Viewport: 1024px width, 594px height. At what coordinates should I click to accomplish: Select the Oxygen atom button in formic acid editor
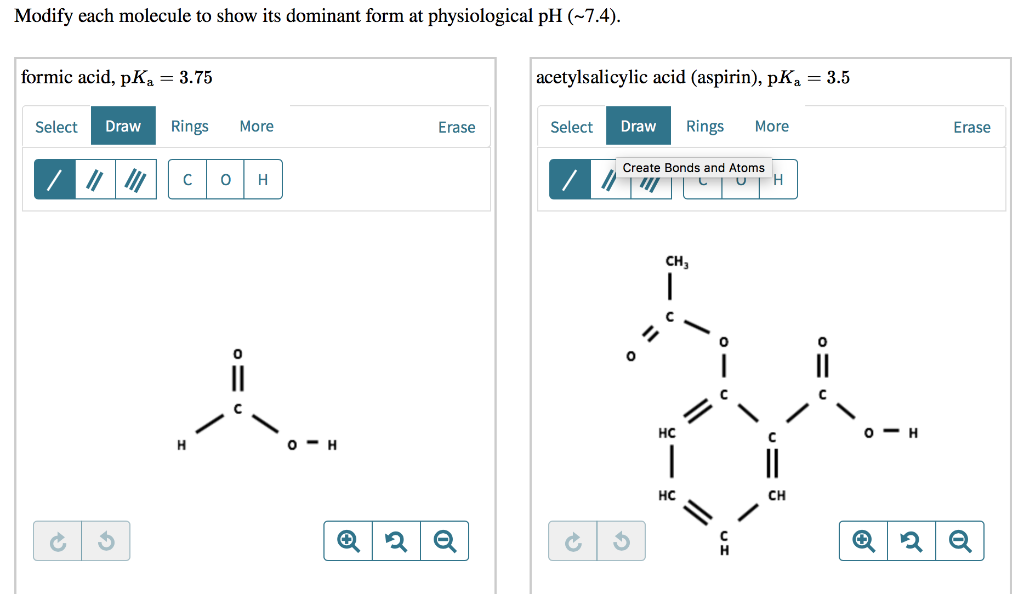click(225, 179)
